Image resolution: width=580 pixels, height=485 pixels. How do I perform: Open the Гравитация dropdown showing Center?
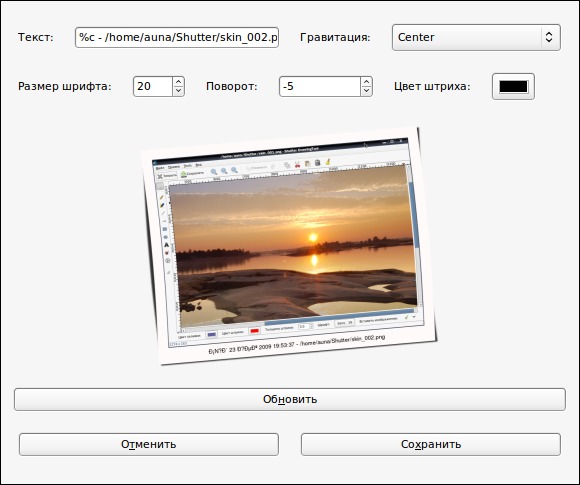(476, 37)
